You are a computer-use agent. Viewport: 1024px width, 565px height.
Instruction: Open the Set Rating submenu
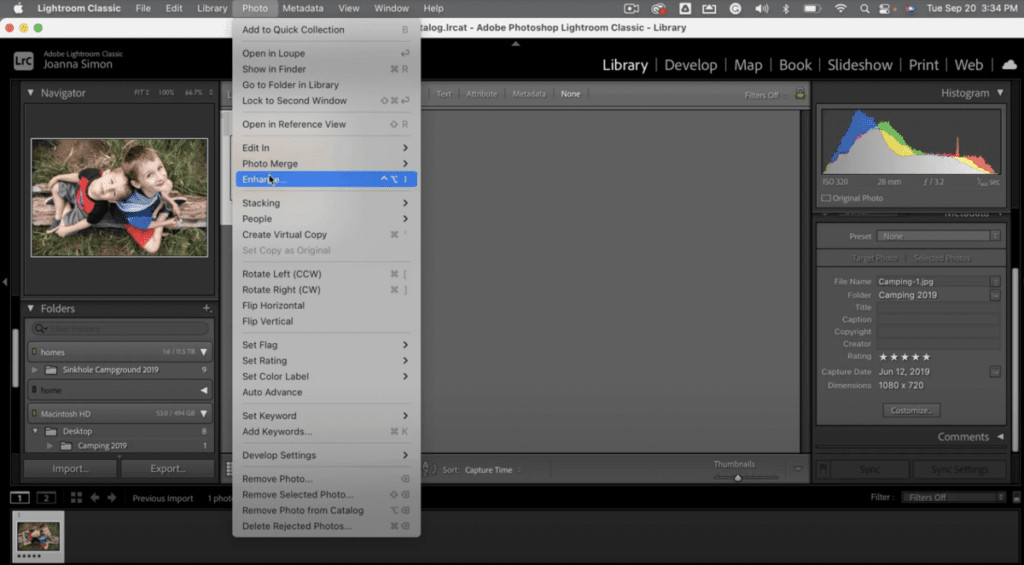[326, 361]
